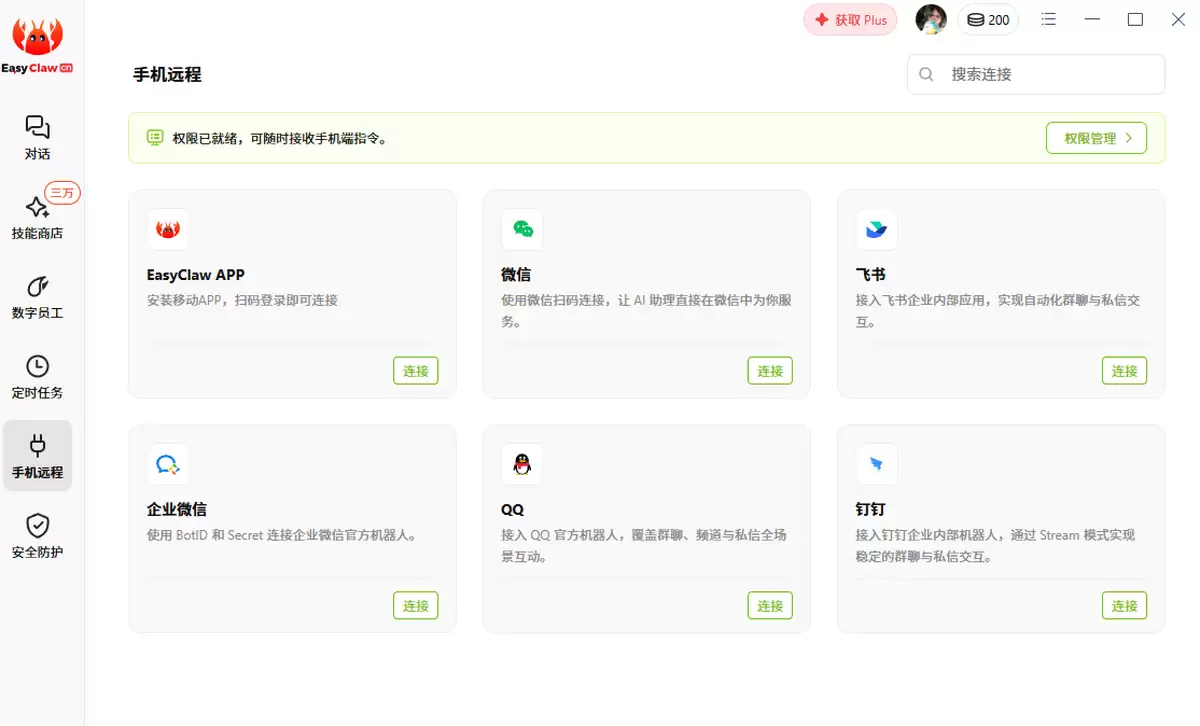This screenshot has width=1200, height=726.
Task: Click the 手机远程 page heading
Action: click(167, 75)
